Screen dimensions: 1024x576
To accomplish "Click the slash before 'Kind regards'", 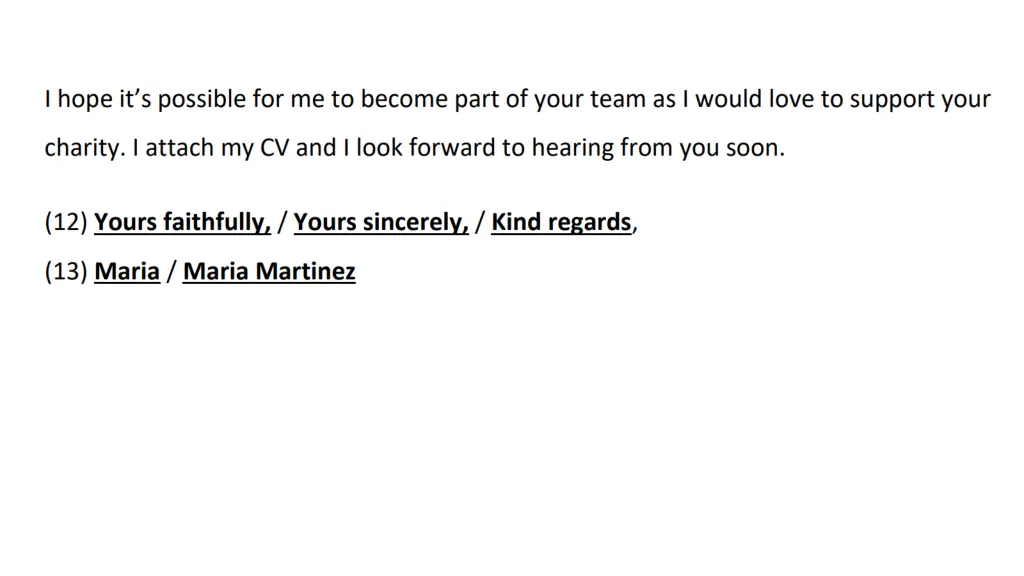I will tap(480, 222).
